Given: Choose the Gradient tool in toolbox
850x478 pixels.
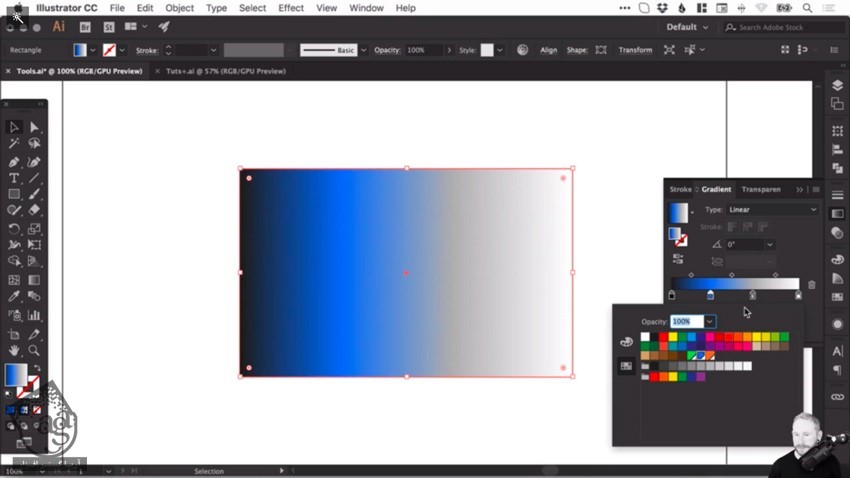Looking at the screenshot, I should click(34, 280).
